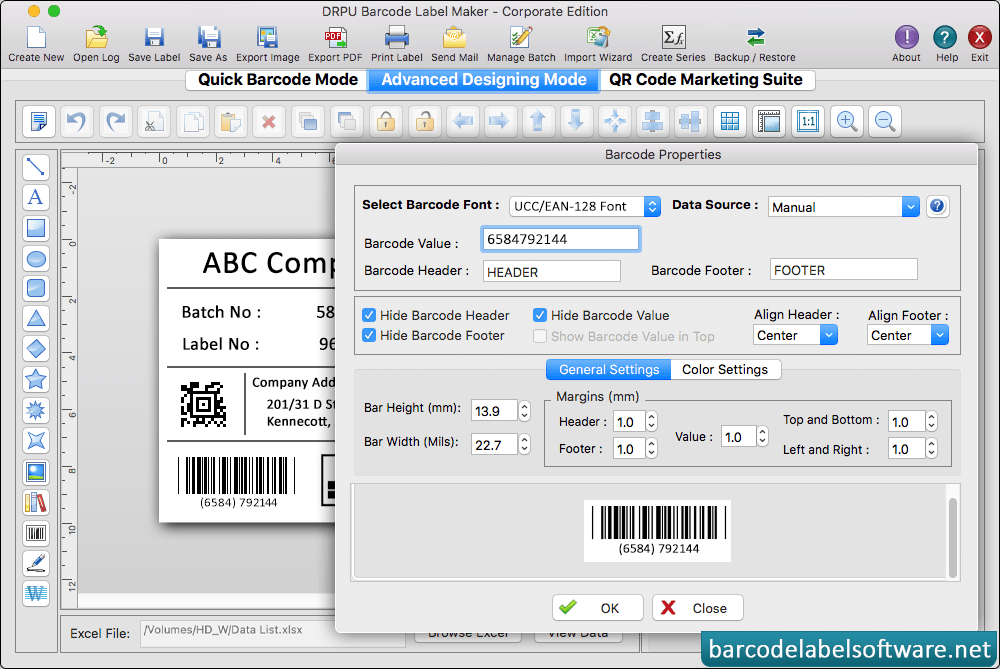1000x669 pixels.
Task: Select the Triangle shape tool
Action: click(36, 319)
